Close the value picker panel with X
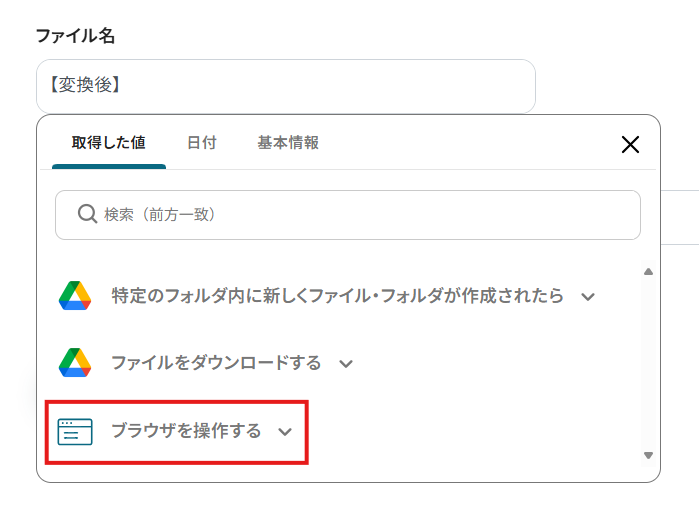The width and height of the screenshot is (699, 517). [630, 144]
